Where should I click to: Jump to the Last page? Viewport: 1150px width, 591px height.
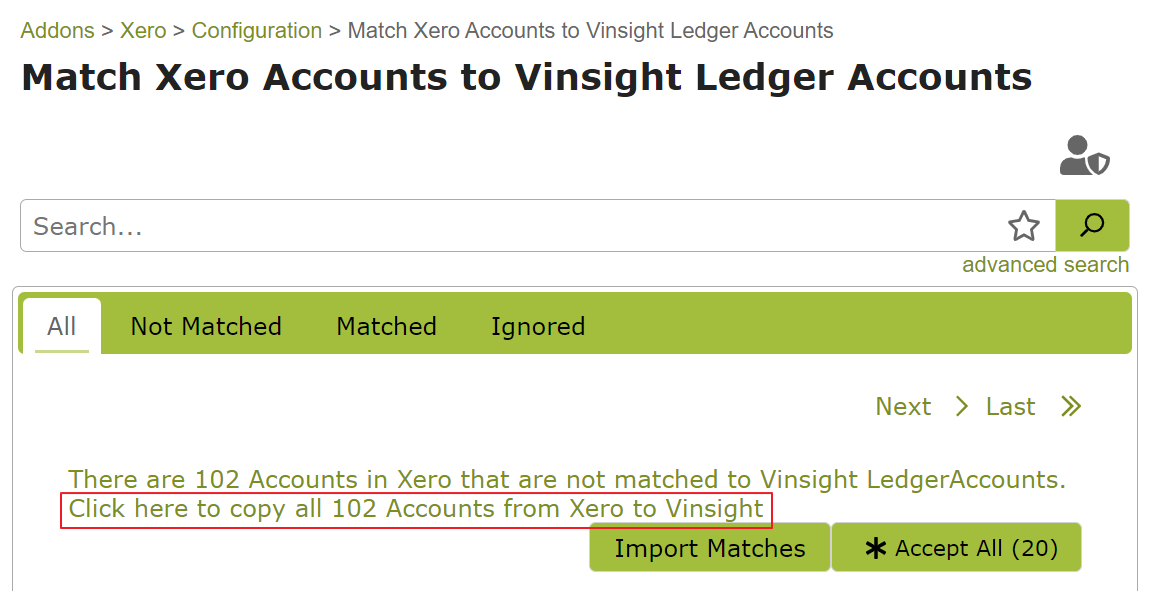point(1010,406)
